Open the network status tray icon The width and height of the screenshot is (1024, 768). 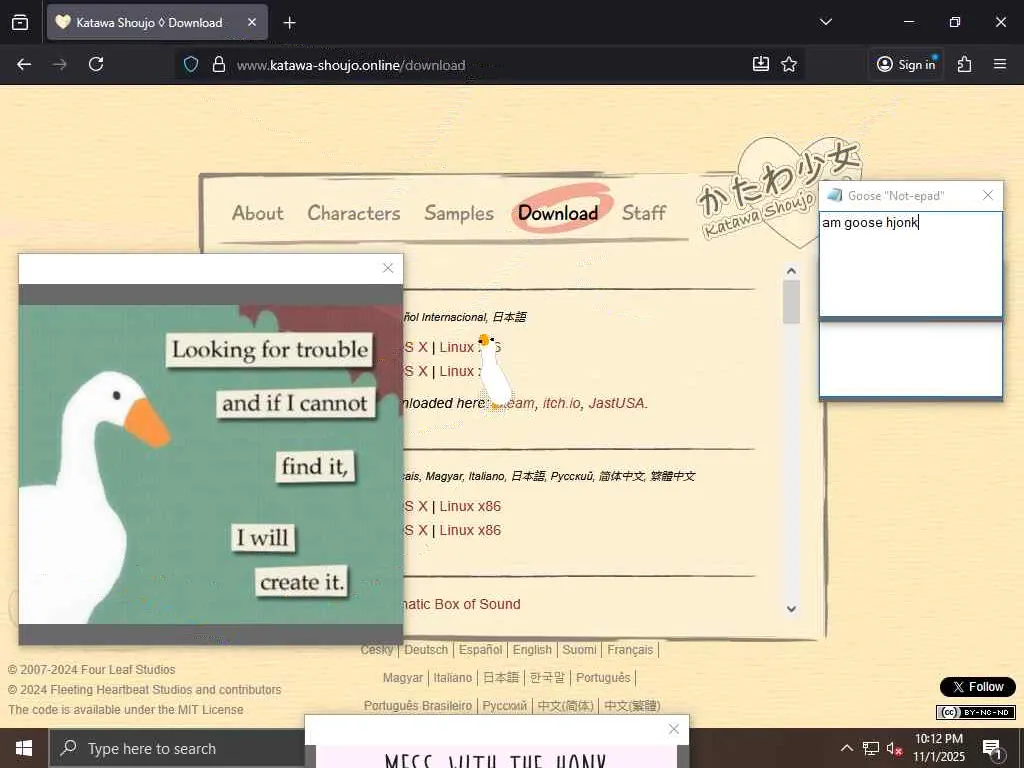pos(870,748)
